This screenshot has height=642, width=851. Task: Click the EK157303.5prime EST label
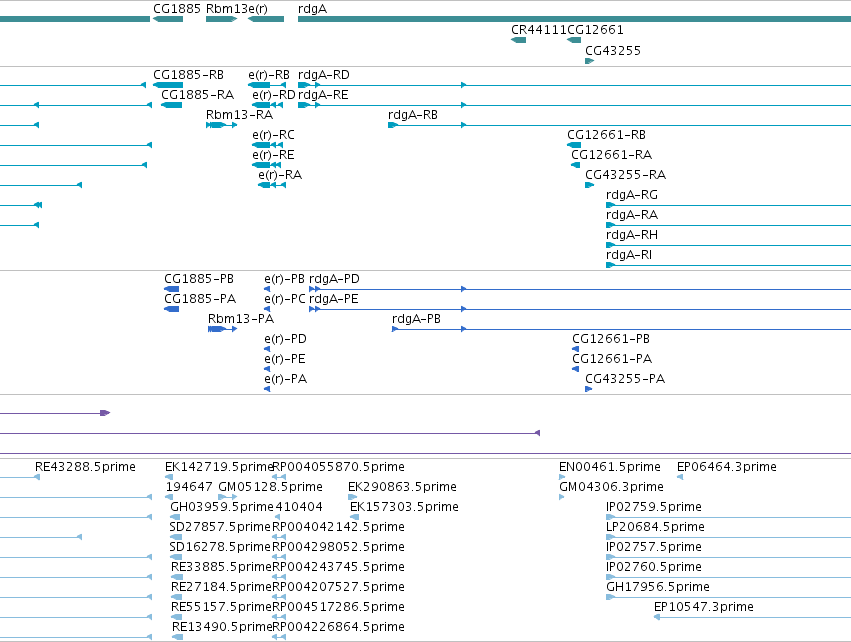404,507
